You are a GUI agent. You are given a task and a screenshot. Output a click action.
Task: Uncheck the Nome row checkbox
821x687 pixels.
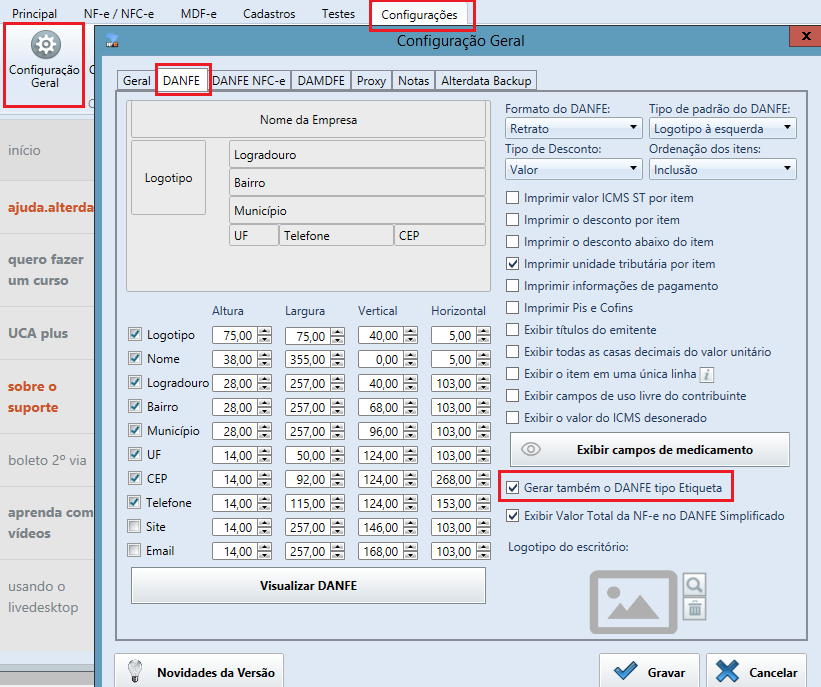[x=135, y=358]
